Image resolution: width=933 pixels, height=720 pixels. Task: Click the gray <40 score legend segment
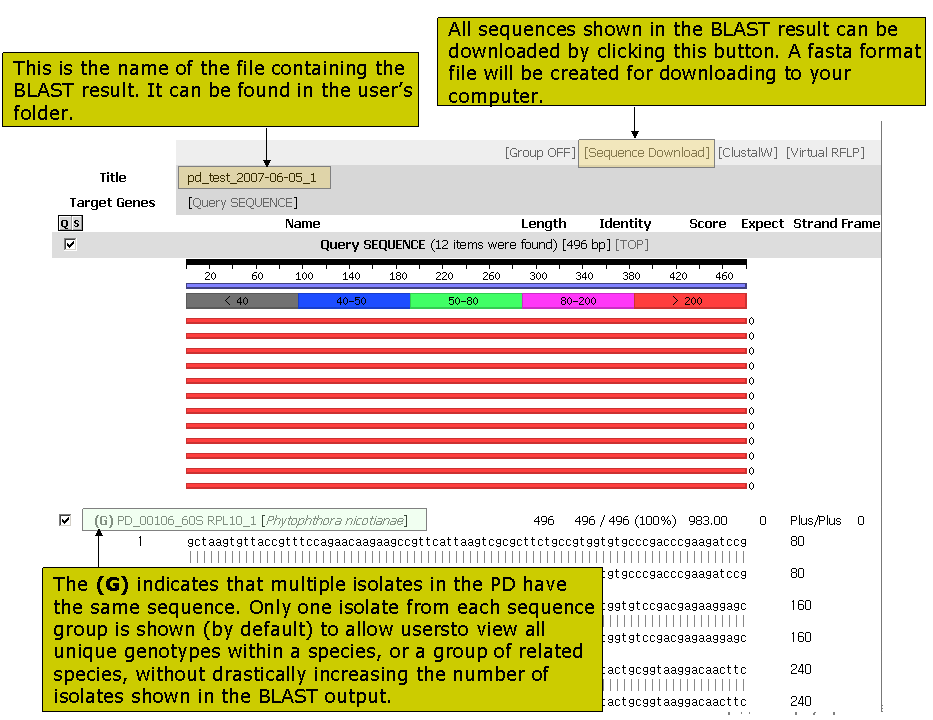242,301
